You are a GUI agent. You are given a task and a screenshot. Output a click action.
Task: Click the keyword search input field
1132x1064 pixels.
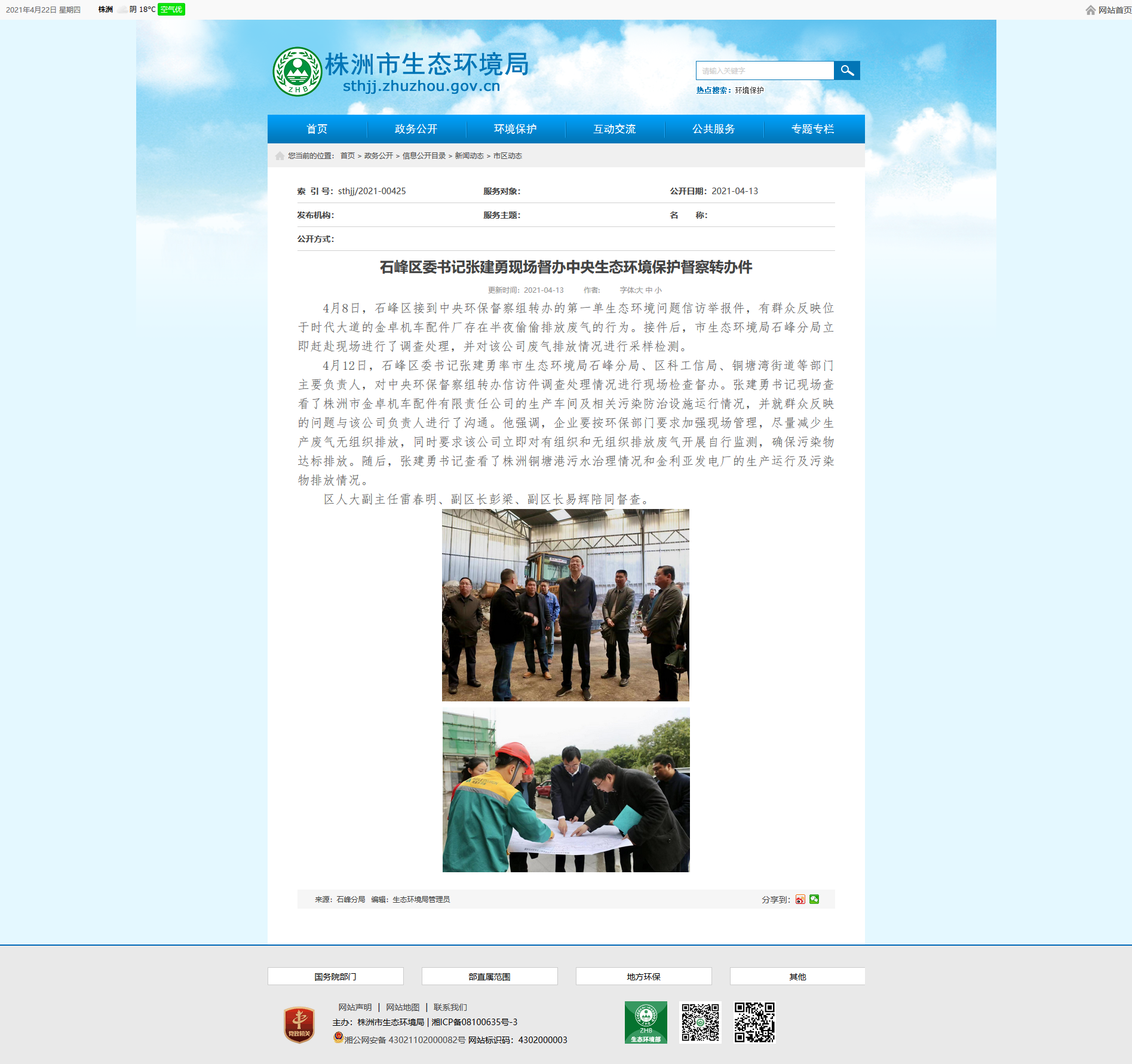pos(765,70)
